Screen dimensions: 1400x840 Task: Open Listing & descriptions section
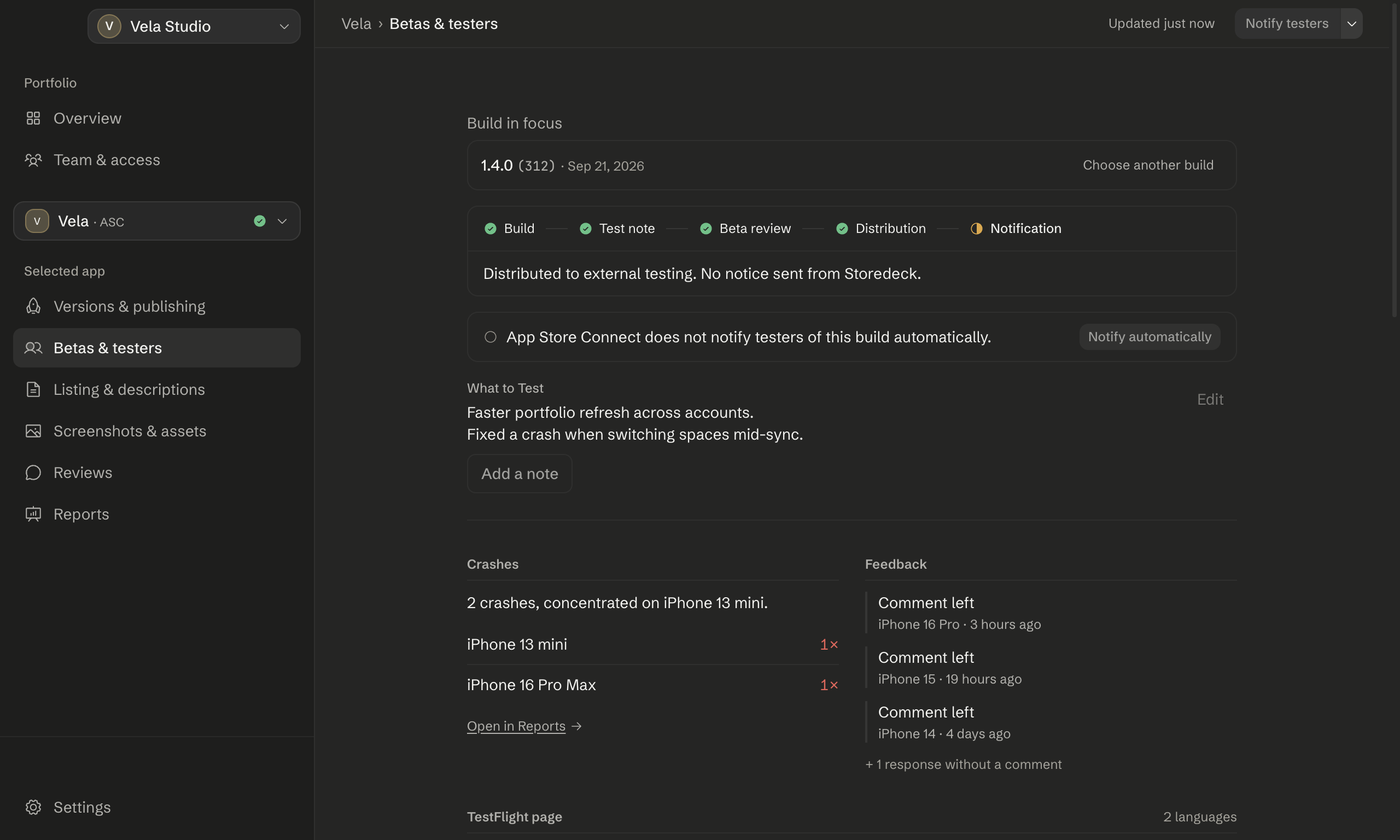pos(157,389)
